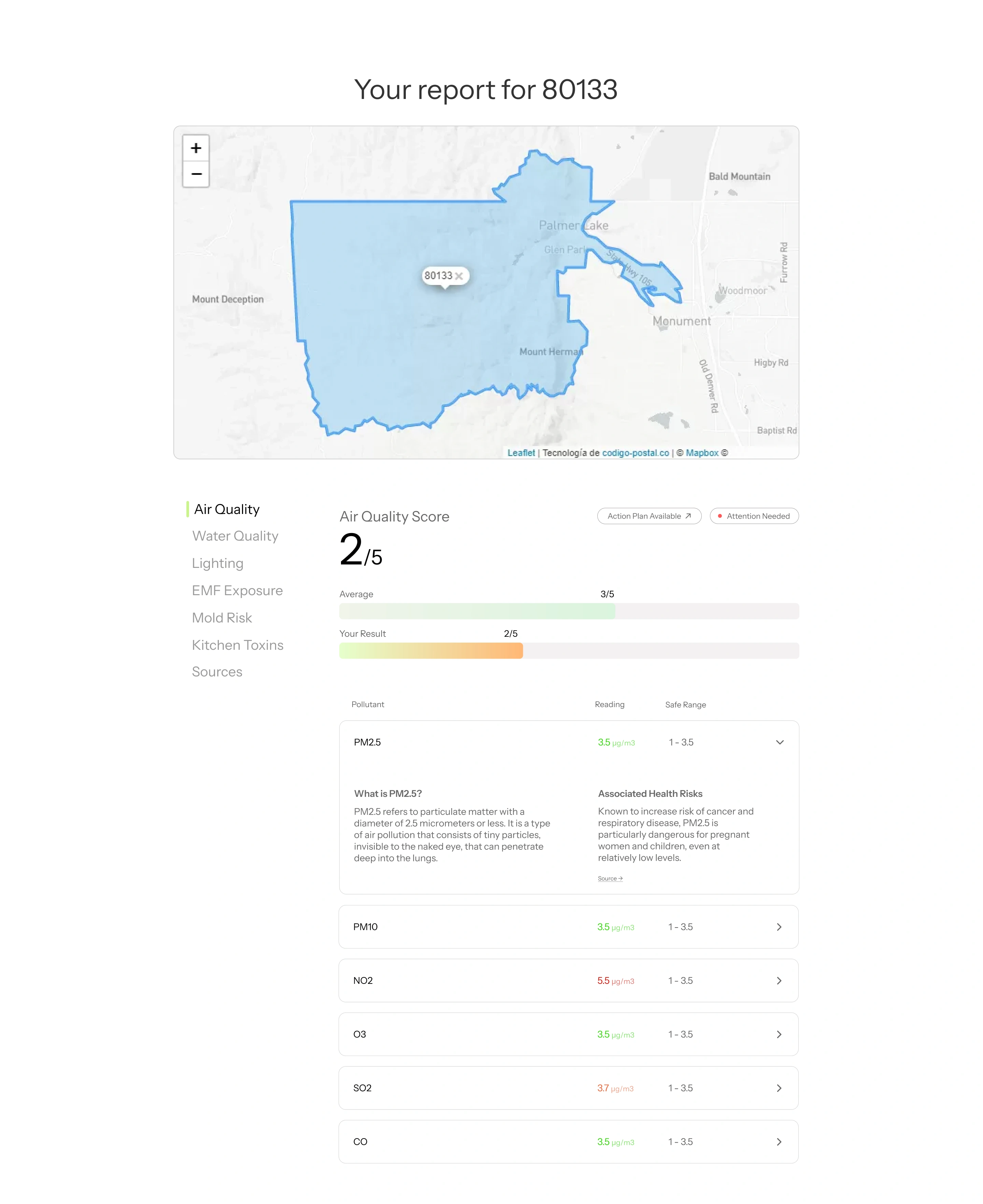Viewport: 983px width, 1204px height.
Task: Open the Leaflet attribution link
Action: (521, 453)
